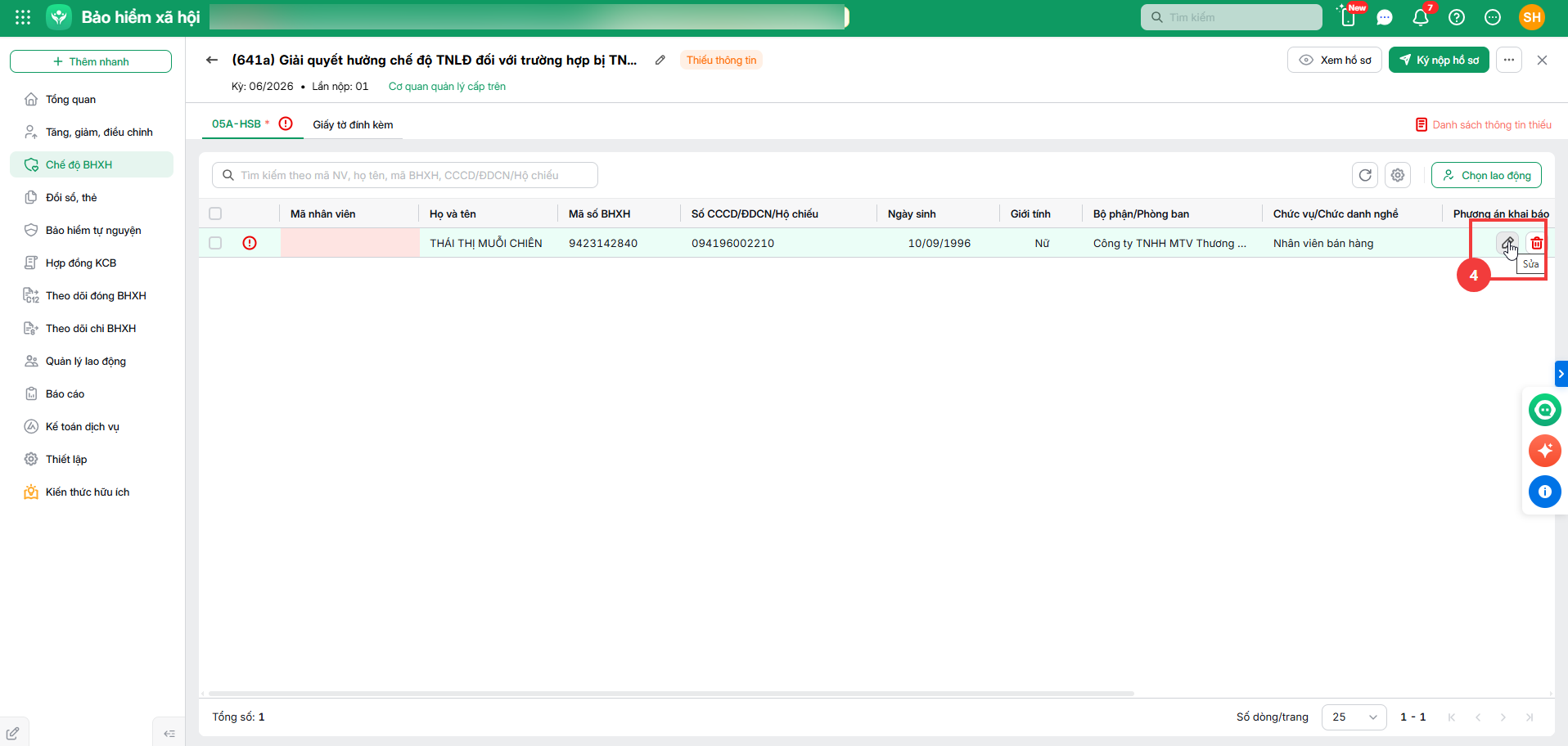
Task: Click the error warning icon on the 05A-HSB tab
Action: point(286,124)
